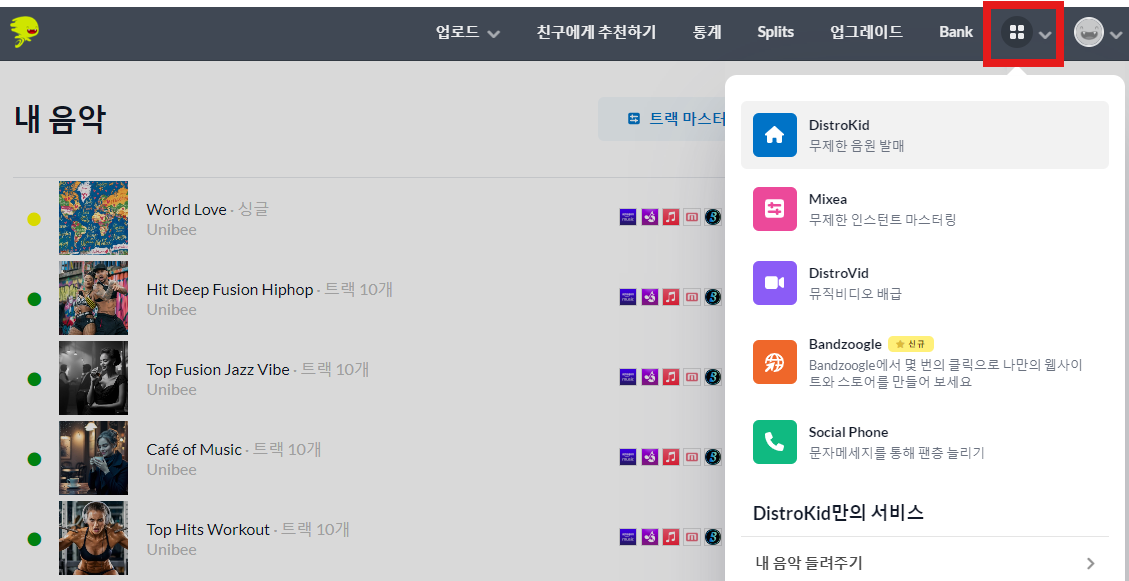Expand the 내 음악 들려주기 chevron
This screenshot has width=1129, height=581.
click(1091, 563)
